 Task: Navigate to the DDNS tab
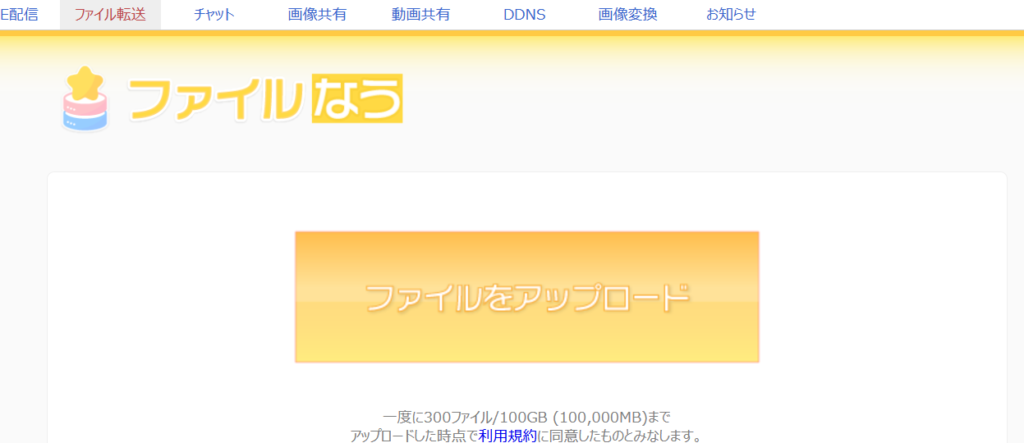pos(524,14)
